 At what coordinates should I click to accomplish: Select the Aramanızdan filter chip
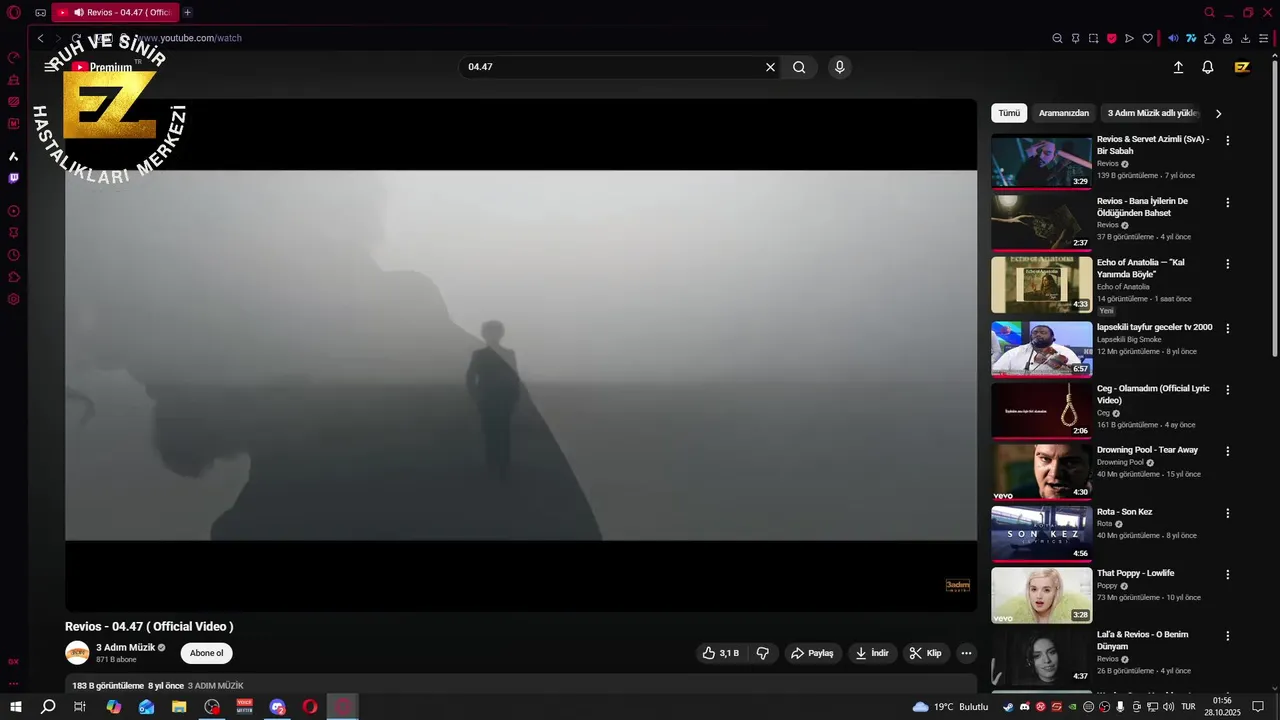[1064, 113]
